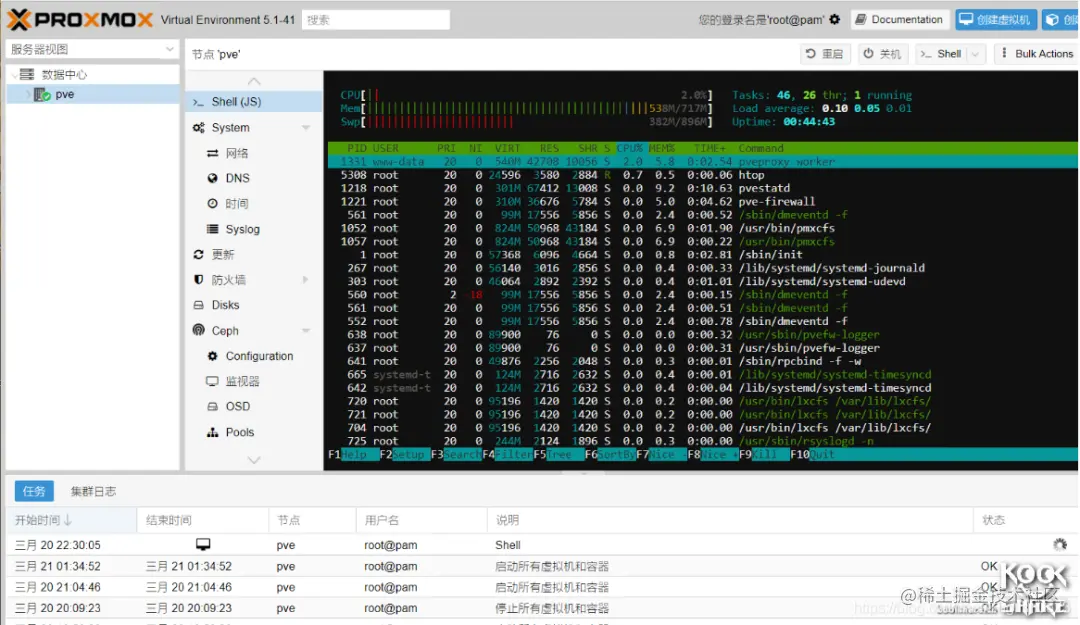Open the Pools sitemap icon entry

(x=212, y=432)
